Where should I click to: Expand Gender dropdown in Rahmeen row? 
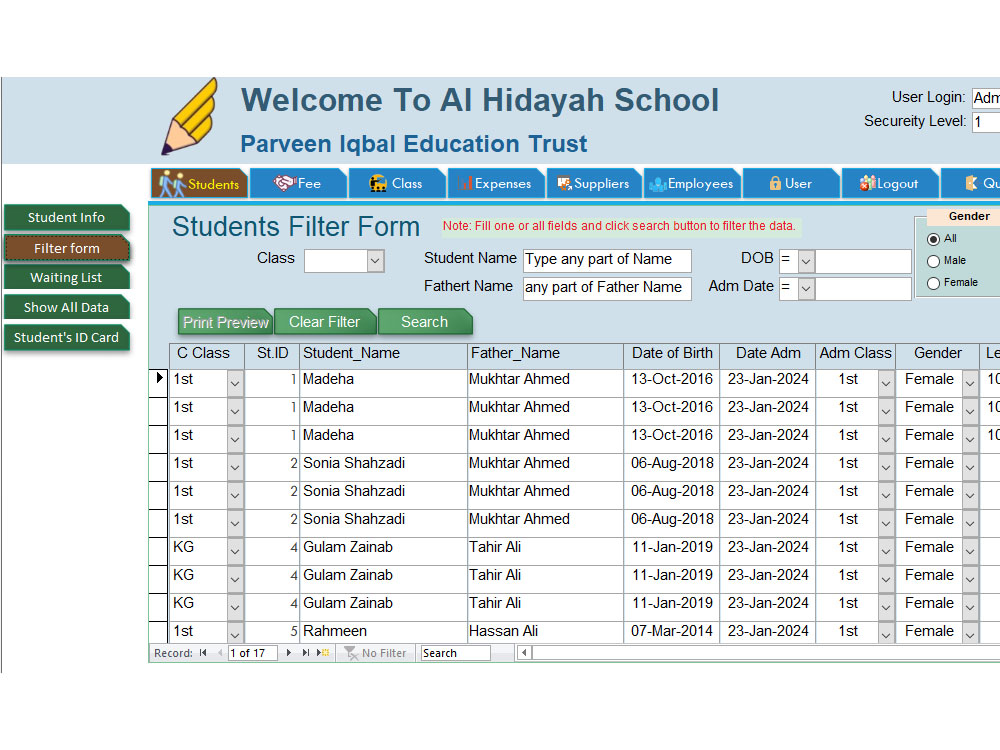click(970, 633)
